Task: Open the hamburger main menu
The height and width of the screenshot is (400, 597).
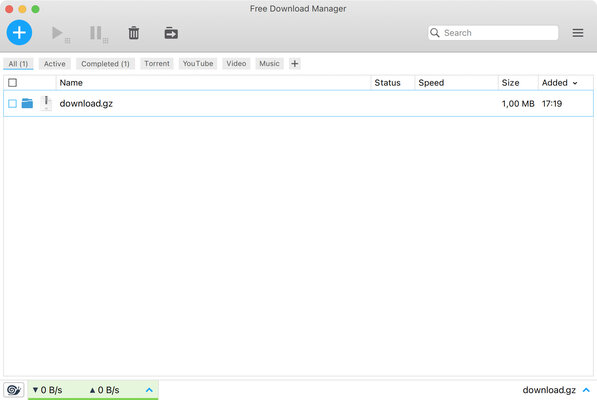Action: 578,33
